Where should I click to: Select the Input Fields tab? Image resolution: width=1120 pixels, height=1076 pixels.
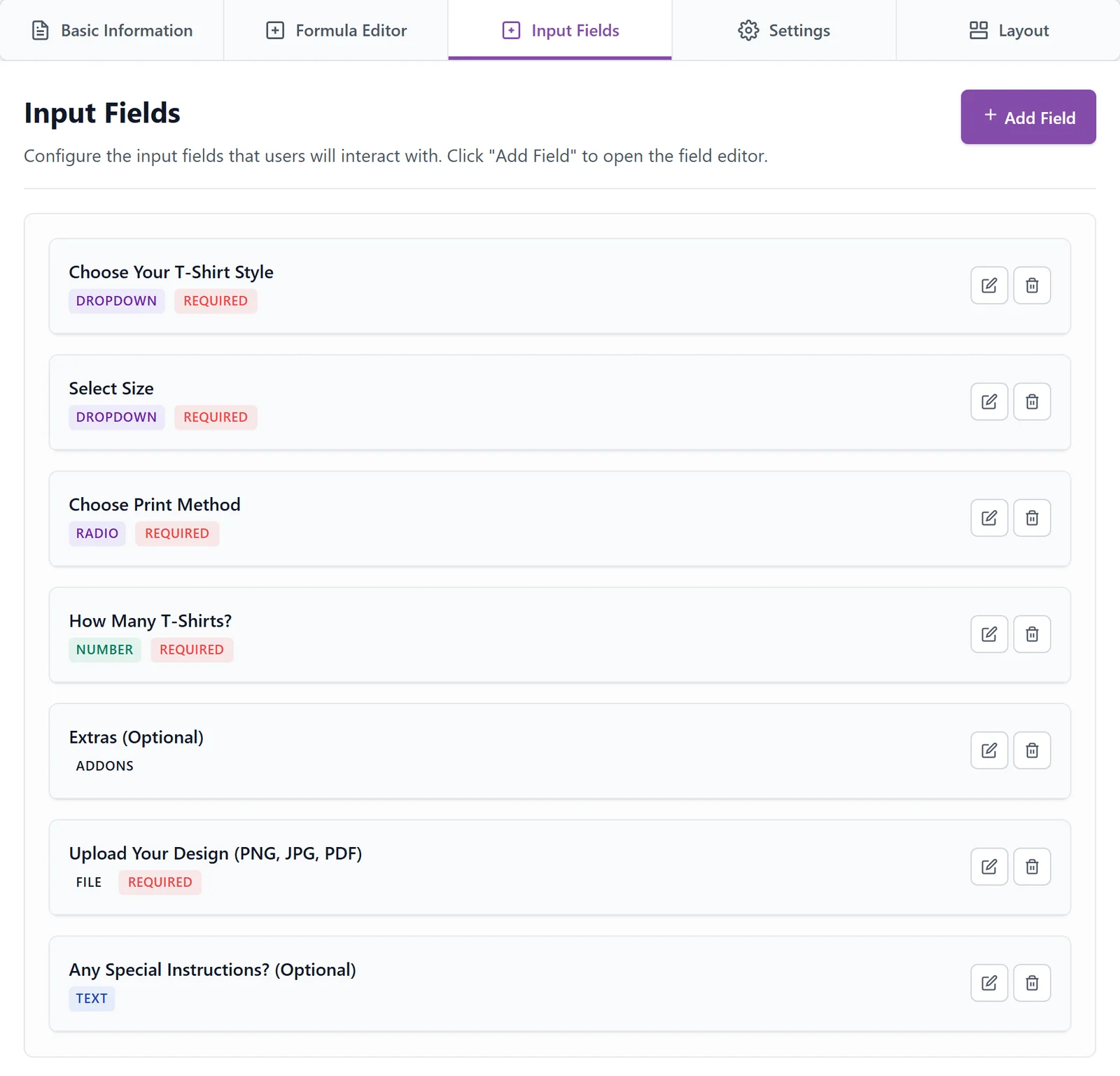pos(560,30)
